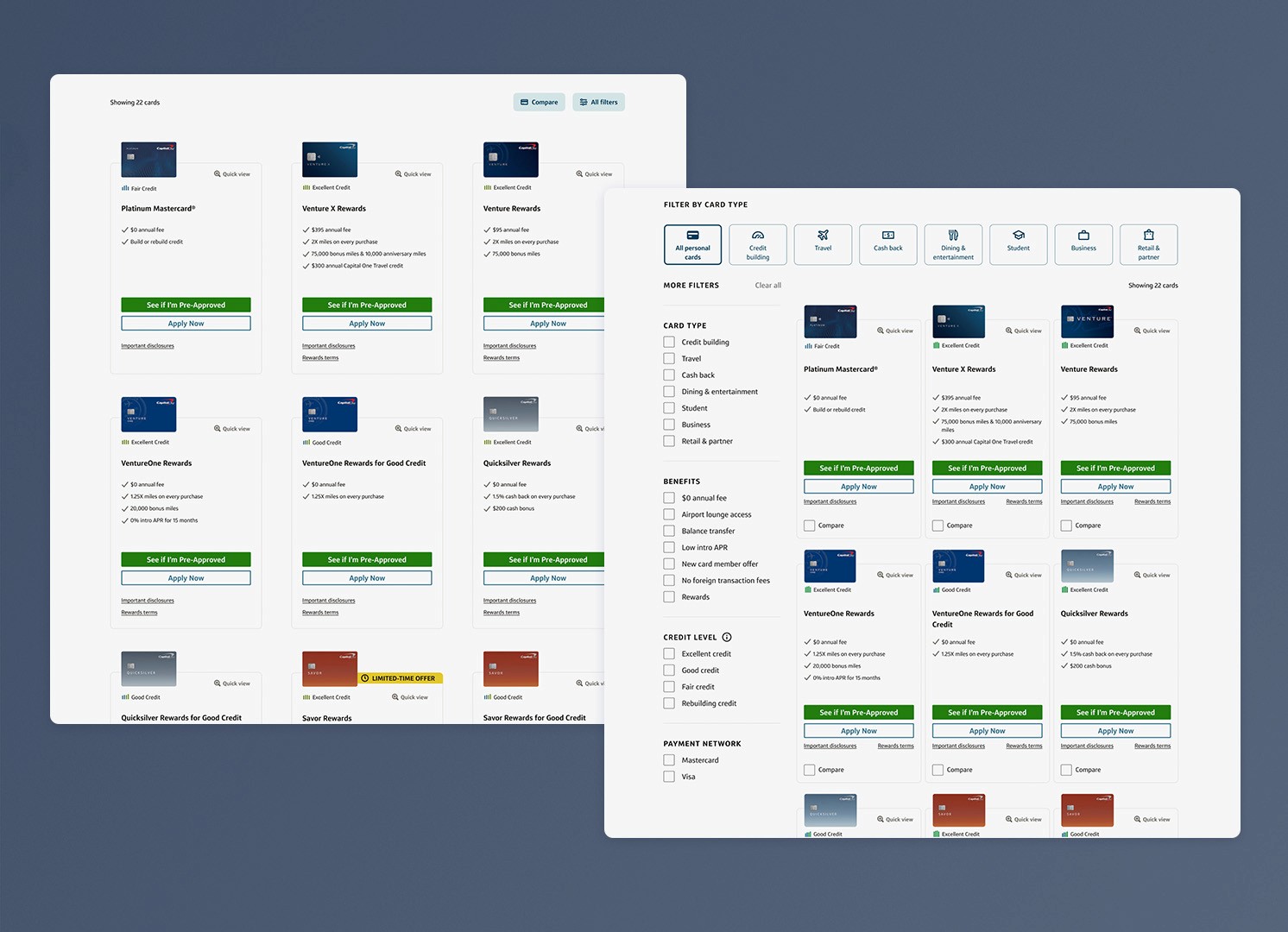Check the Fair credit level checkbox

(x=669, y=686)
